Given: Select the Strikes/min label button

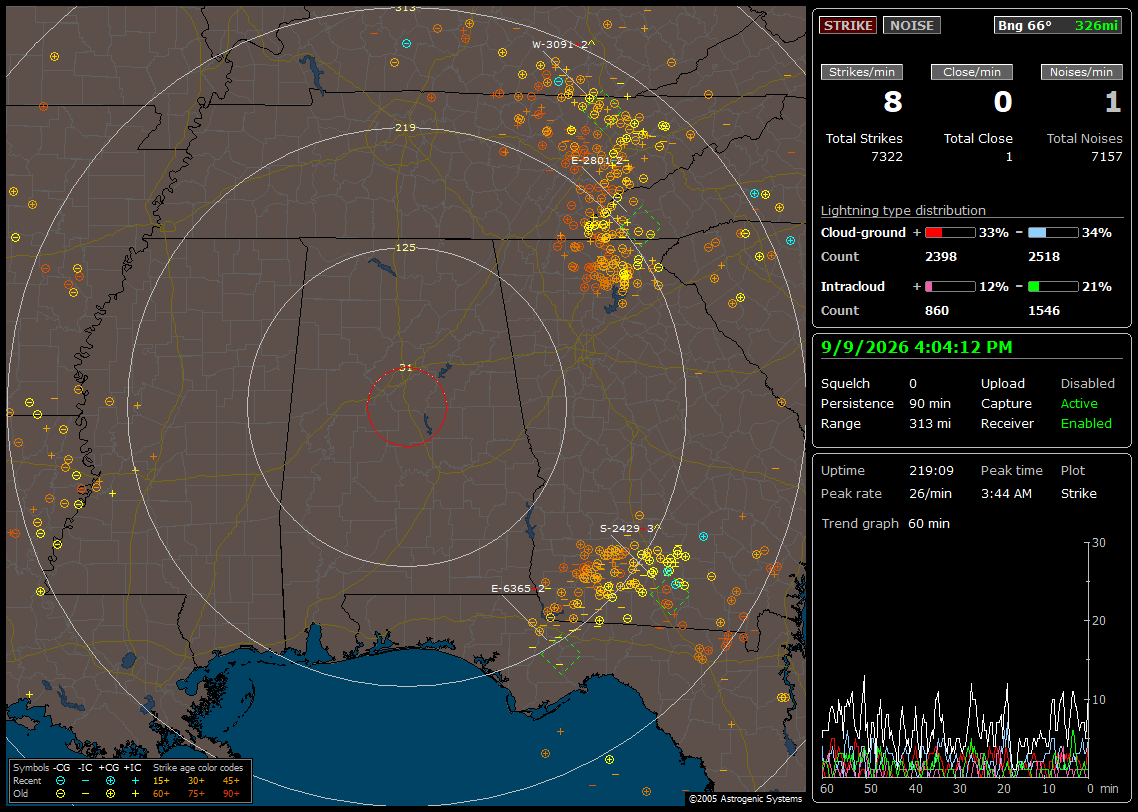Looking at the screenshot, I should point(861,72).
